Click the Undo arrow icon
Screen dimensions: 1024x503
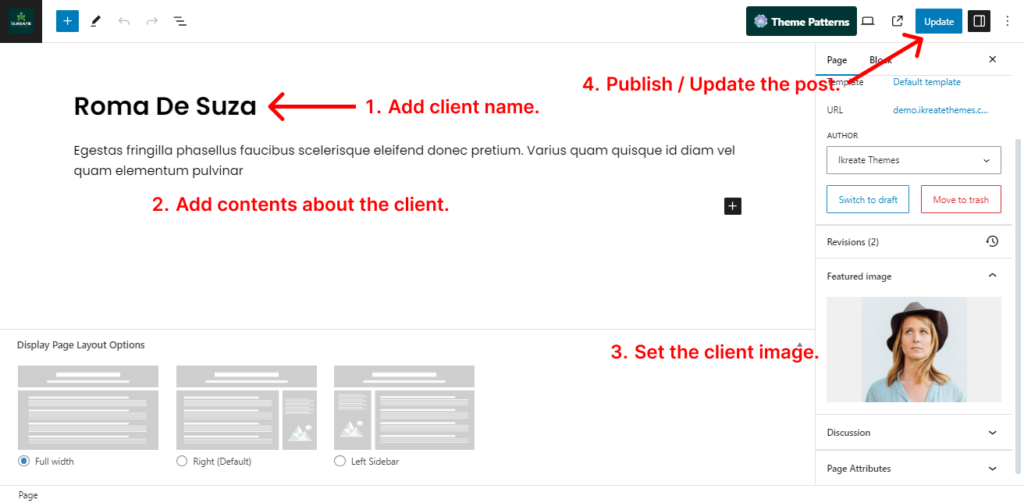[x=124, y=21]
